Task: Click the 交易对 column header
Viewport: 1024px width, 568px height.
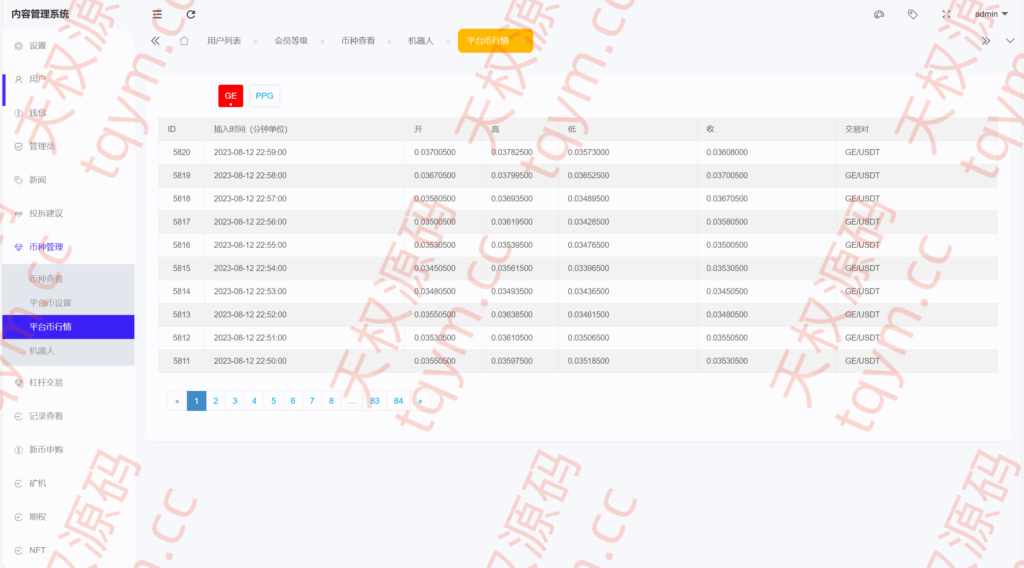Action: pyautogui.click(x=857, y=129)
